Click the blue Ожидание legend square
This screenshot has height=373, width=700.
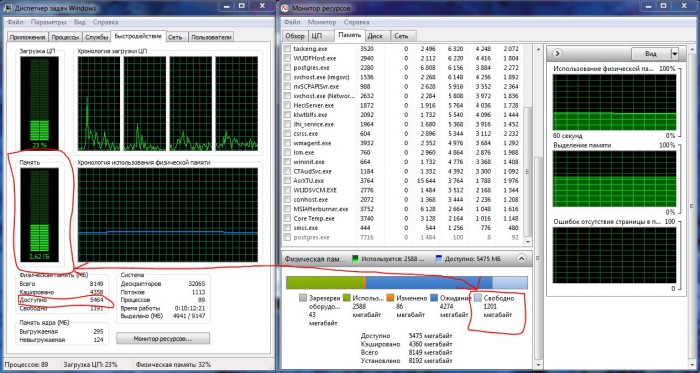coord(433,298)
